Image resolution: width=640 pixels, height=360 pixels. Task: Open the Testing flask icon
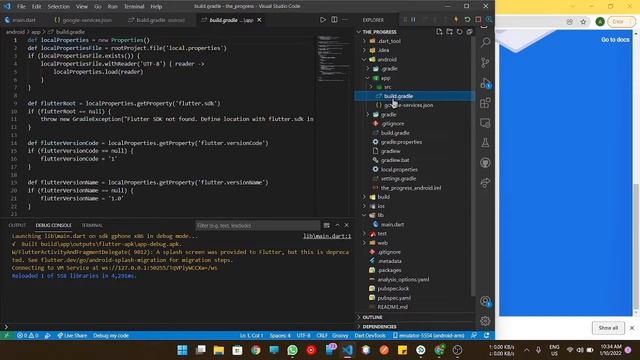click(485, 143)
